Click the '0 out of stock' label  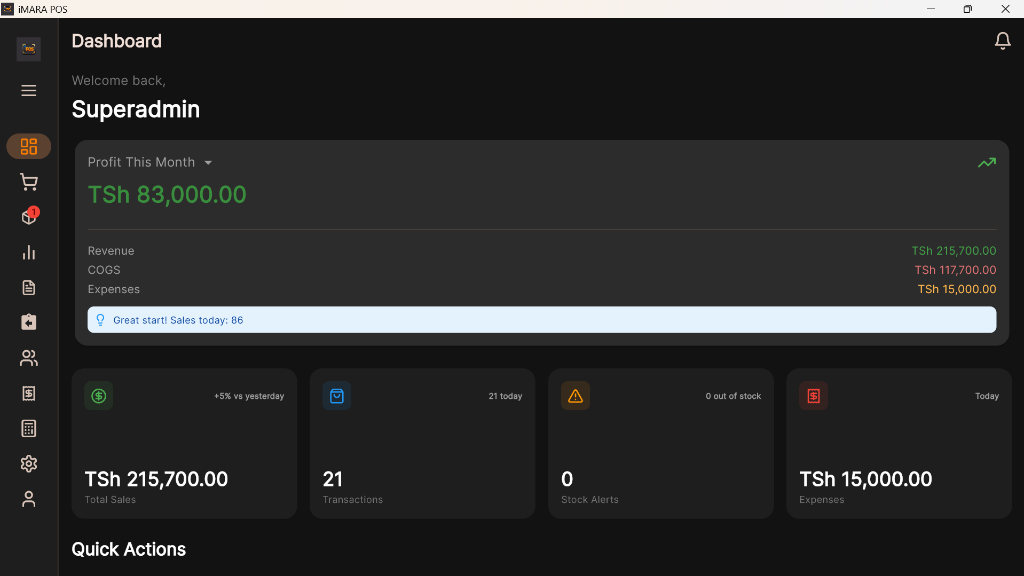(x=733, y=396)
